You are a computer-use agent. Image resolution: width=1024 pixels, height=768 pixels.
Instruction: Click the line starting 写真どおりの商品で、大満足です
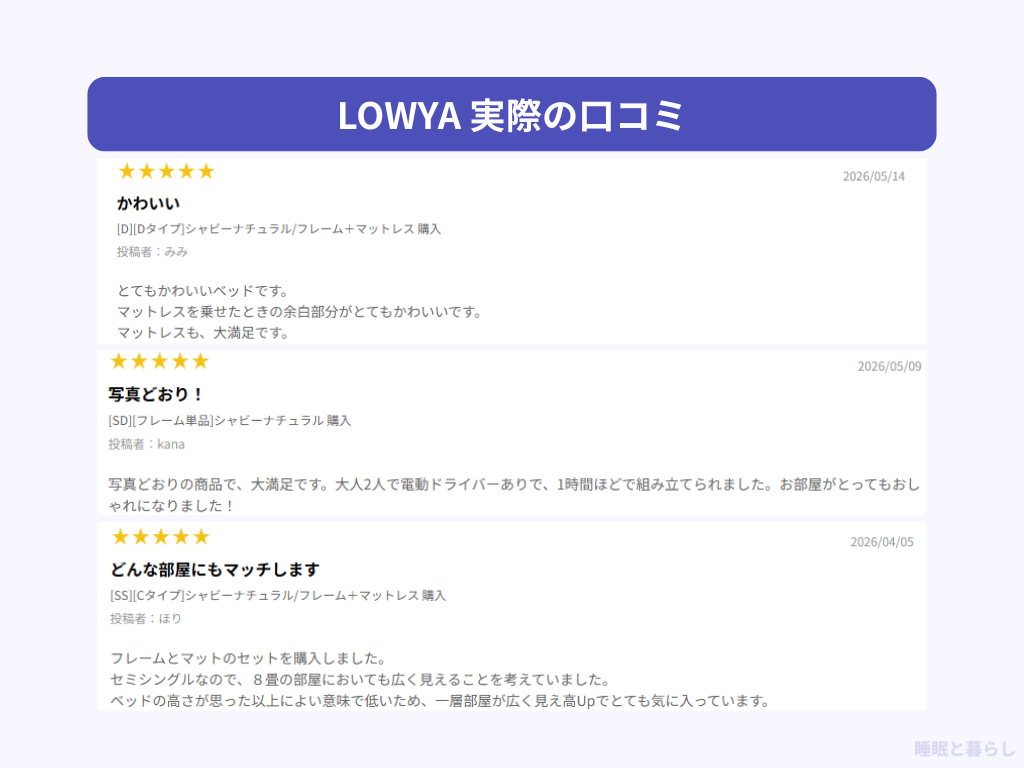point(514,485)
